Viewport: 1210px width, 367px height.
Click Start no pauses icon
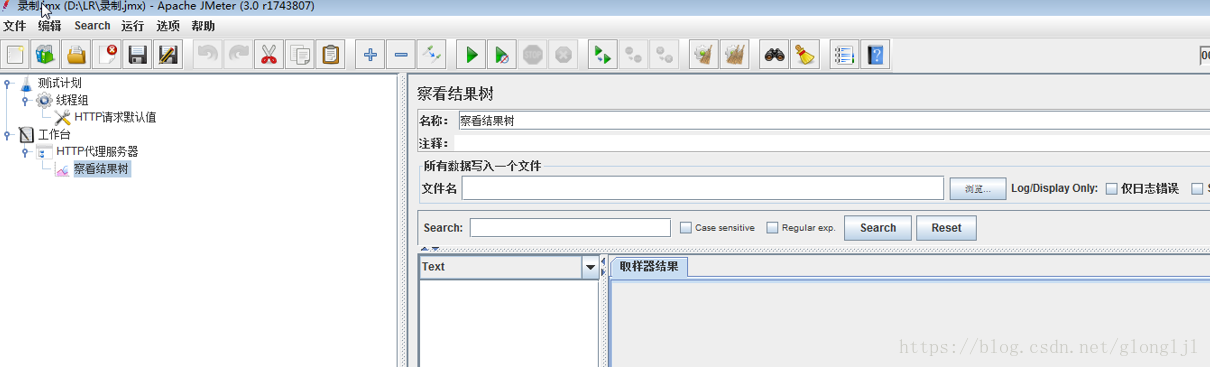[x=502, y=54]
